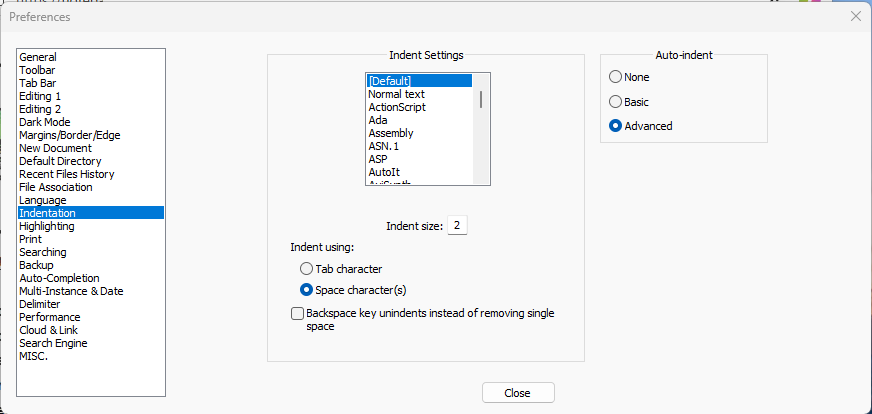Close the Preferences dialog window
The image size is (872, 414).
[x=855, y=16]
